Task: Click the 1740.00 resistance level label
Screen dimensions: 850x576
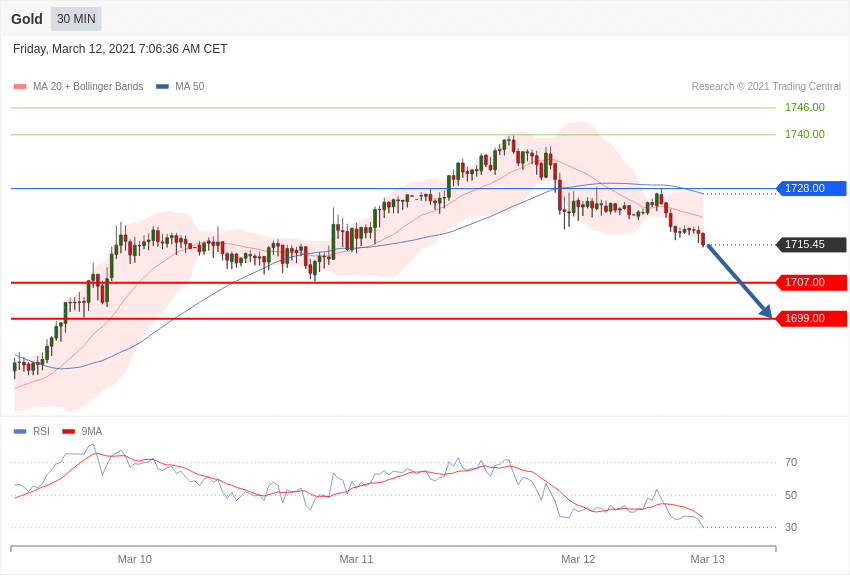Action: point(804,134)
